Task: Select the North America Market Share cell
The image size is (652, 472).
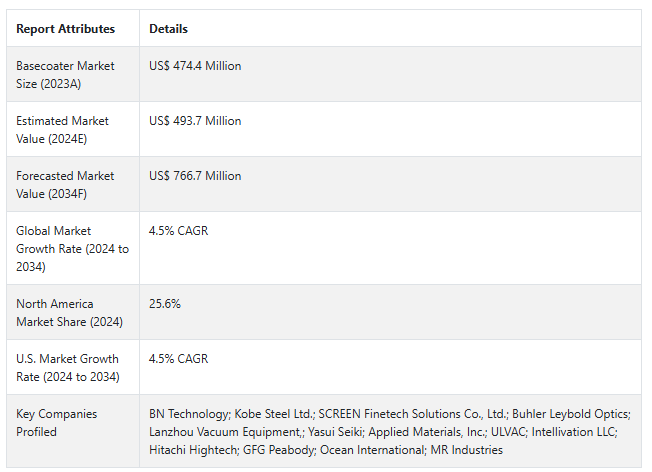Action: (x=73, y=312)
